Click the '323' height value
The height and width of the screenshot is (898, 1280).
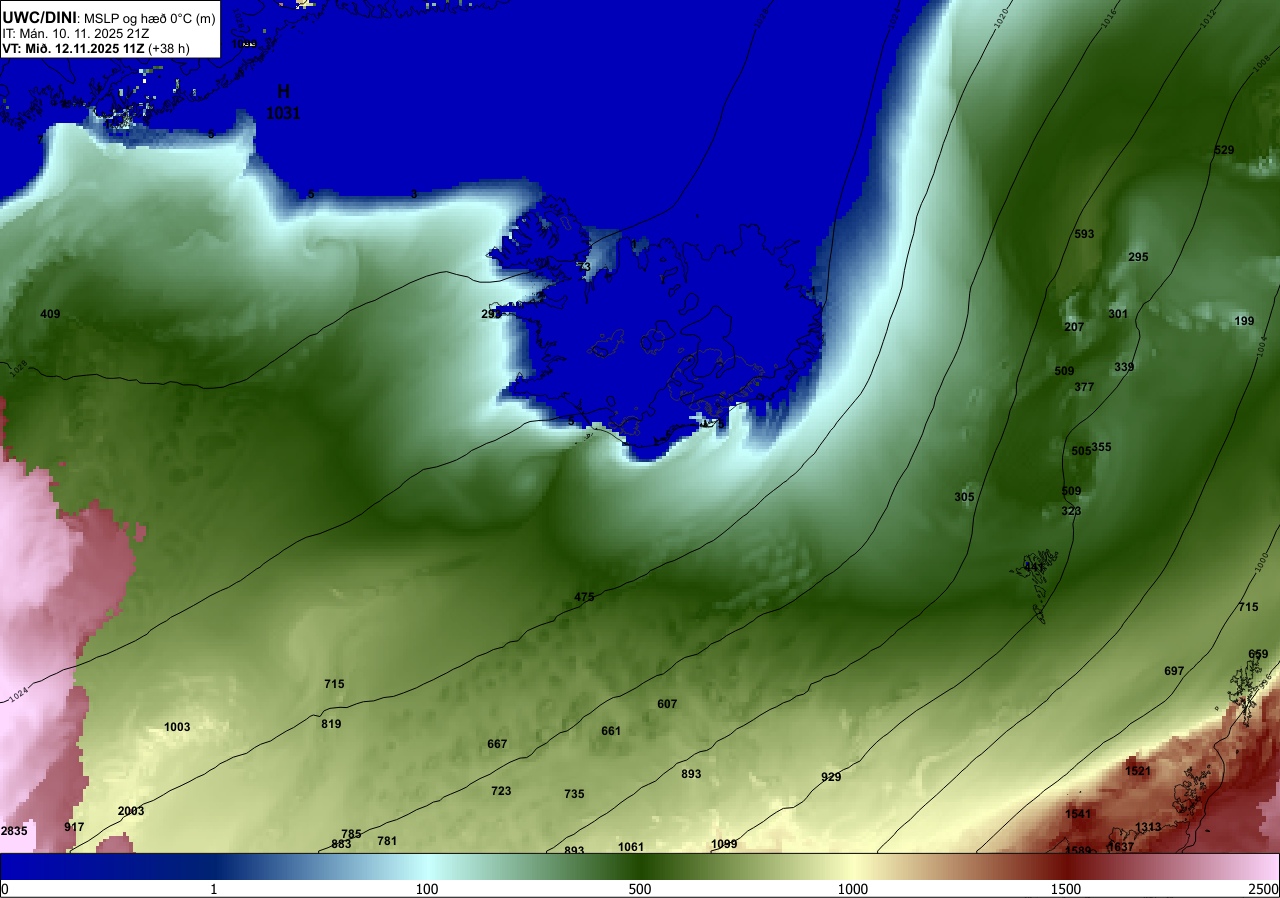1071,511
